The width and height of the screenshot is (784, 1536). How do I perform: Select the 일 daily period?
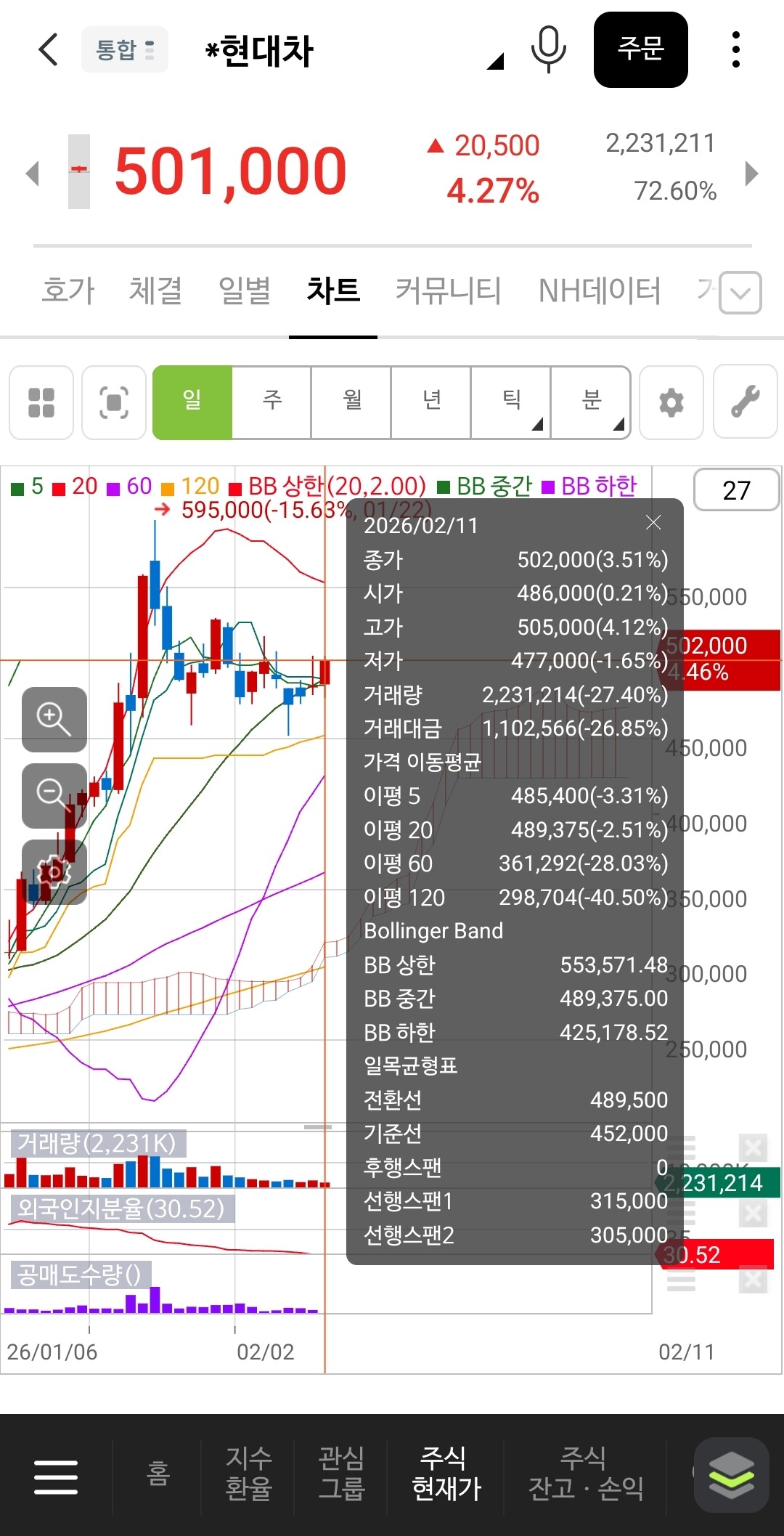click(192, 402)
